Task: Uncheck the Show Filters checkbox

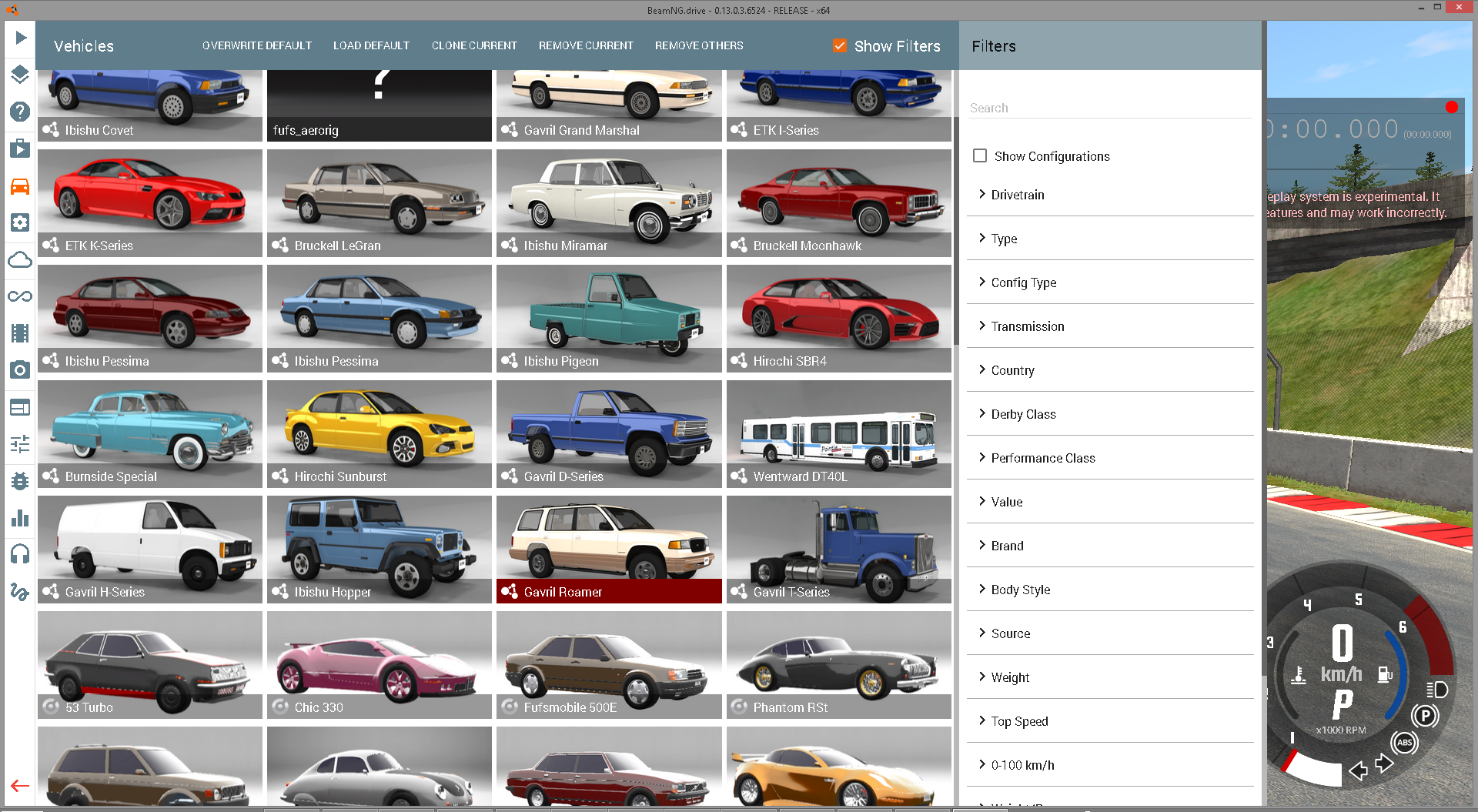Action: coord(840,45)
